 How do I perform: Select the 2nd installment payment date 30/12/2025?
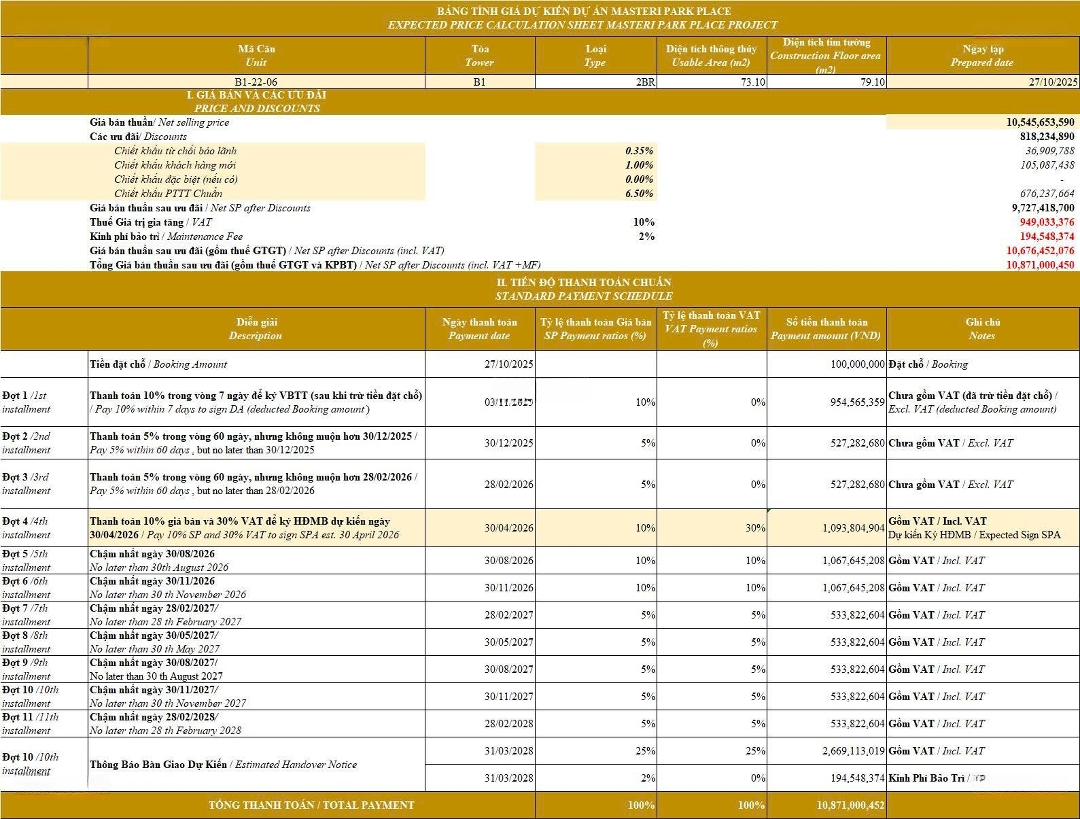pos(508,443)
